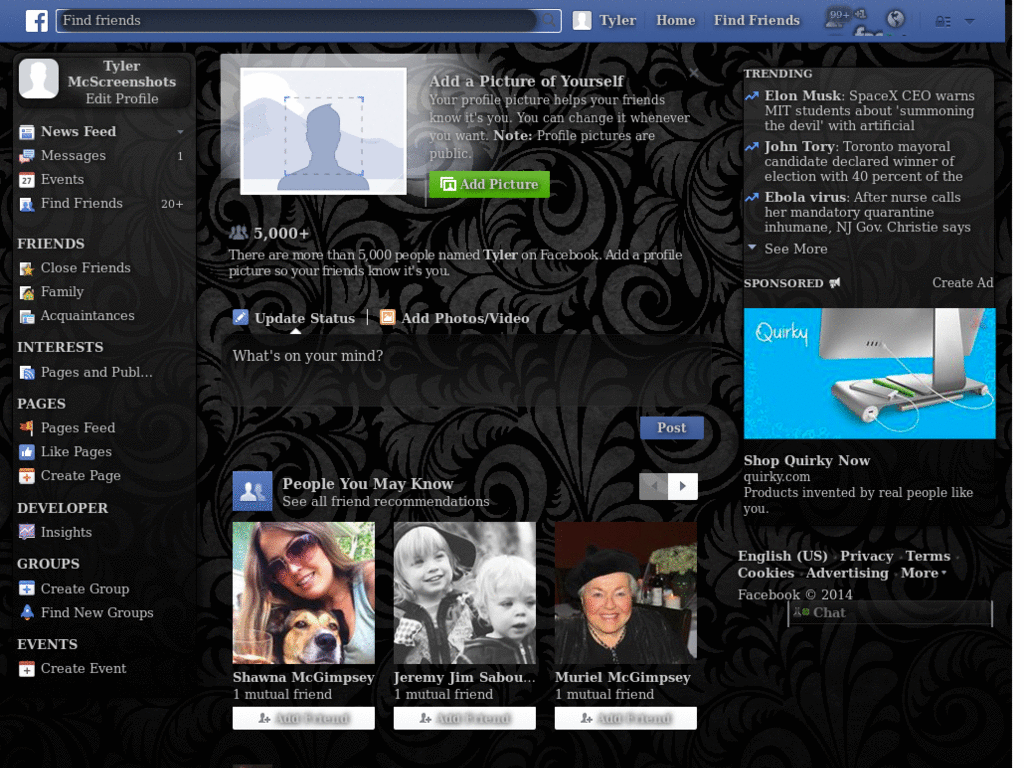
Task: Click the Acquaintances list icon
Action: [x=27, y=317]
